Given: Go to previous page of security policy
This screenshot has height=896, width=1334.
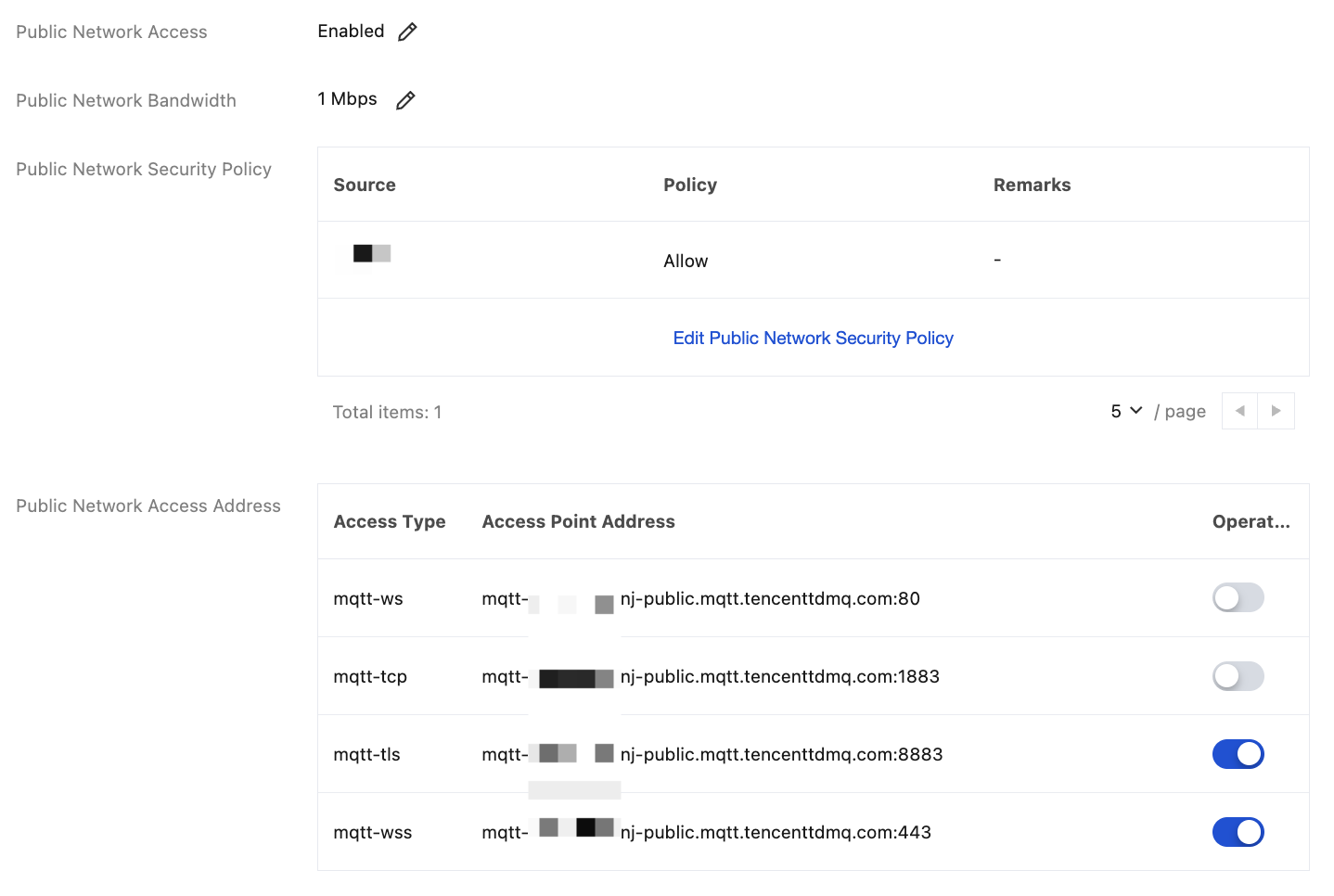Looking at the screenshot, I should pyautogui.click(x=1239, y=411).
